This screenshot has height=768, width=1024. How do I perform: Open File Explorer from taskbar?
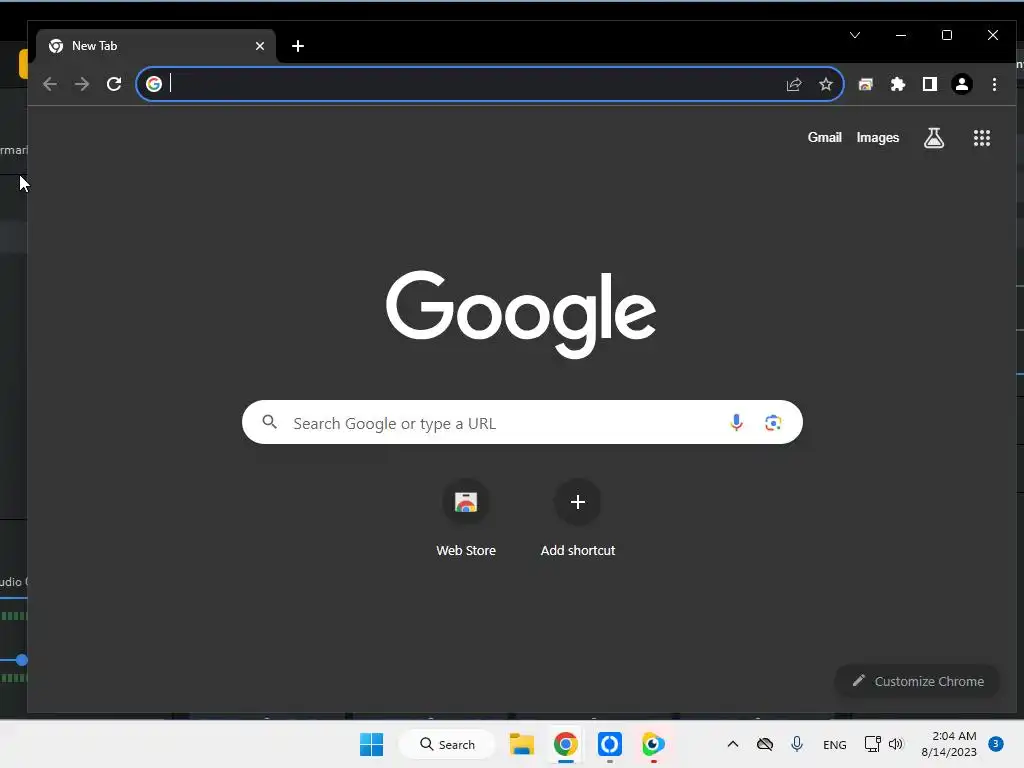pos(521,744)
